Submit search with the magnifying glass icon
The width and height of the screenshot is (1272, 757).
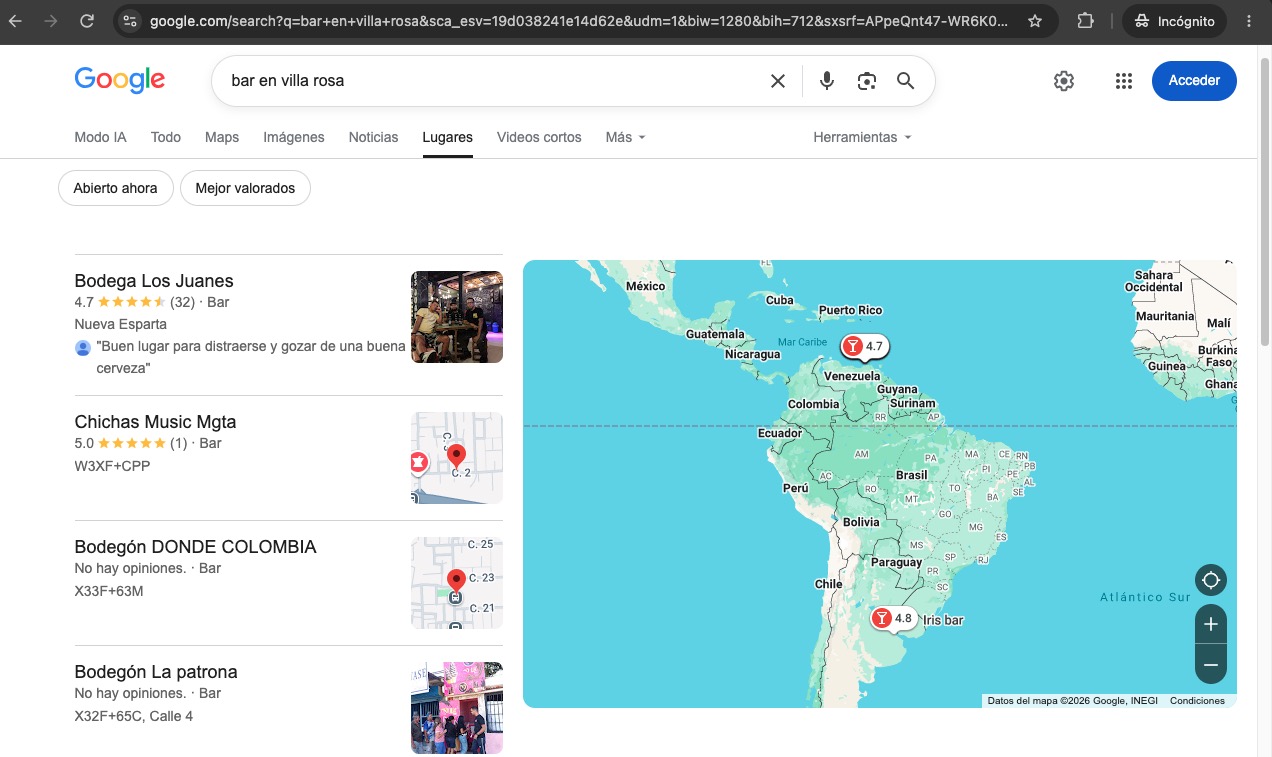click(905, 81)
